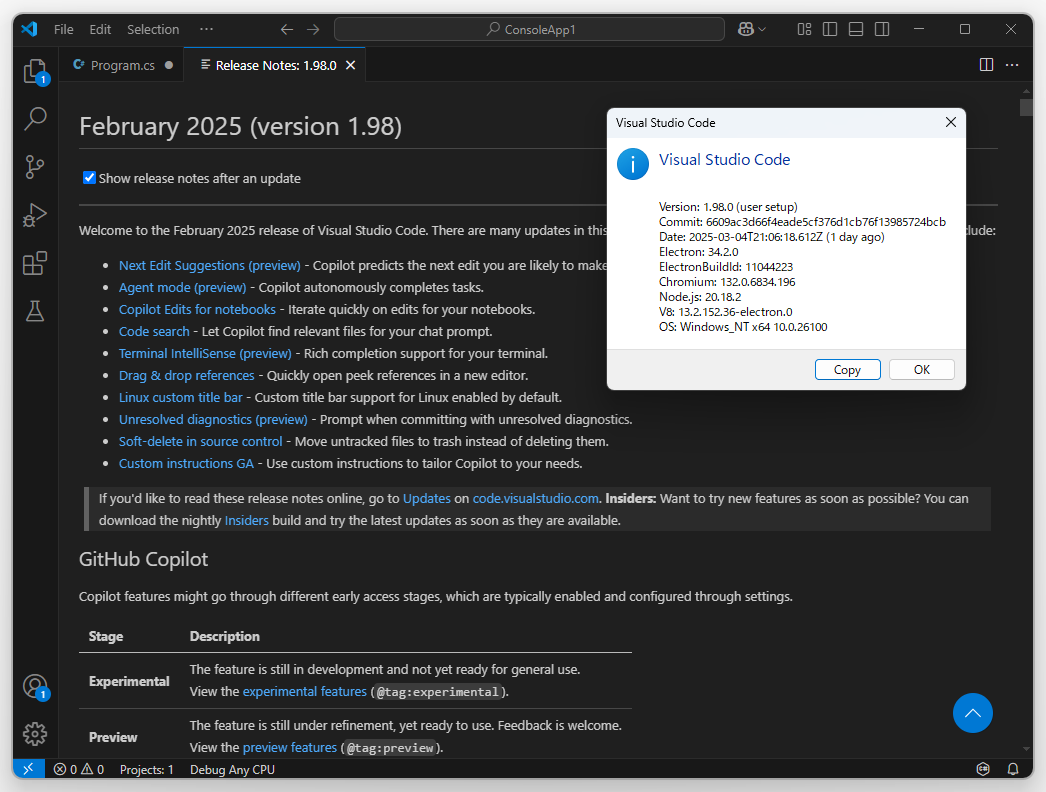
Task: Open the Search view in the Activity Bar
Action: 35,119
